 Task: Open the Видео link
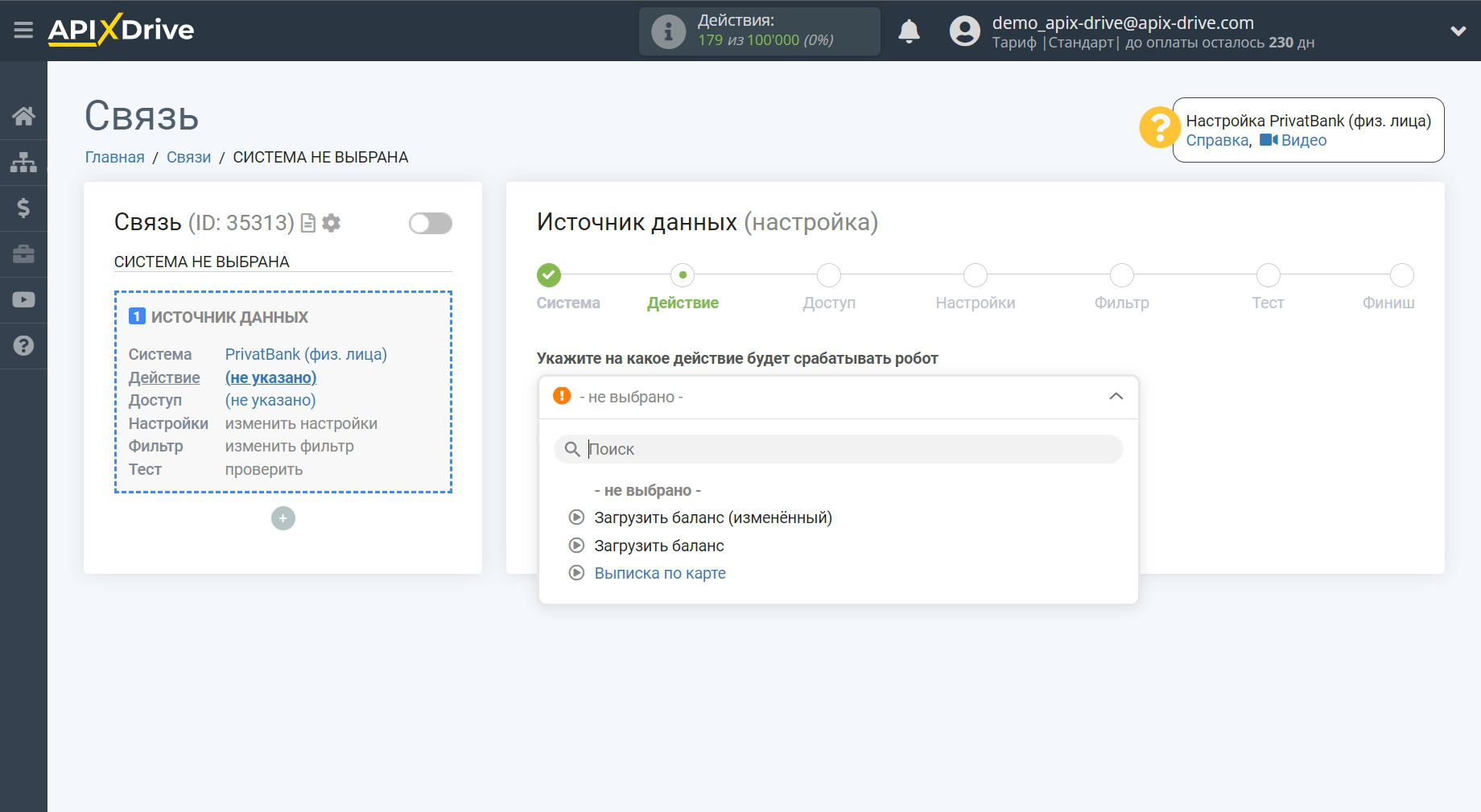coord(1293,140)
